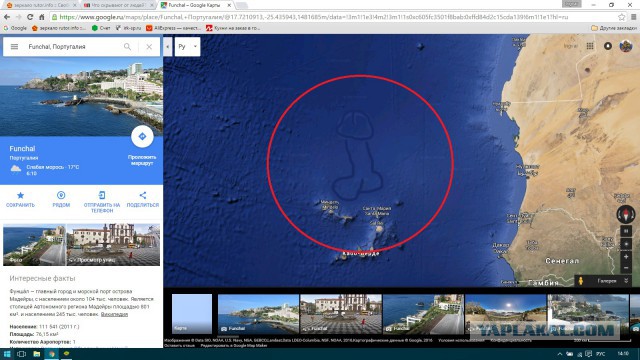Click the address bar URL

313,17
